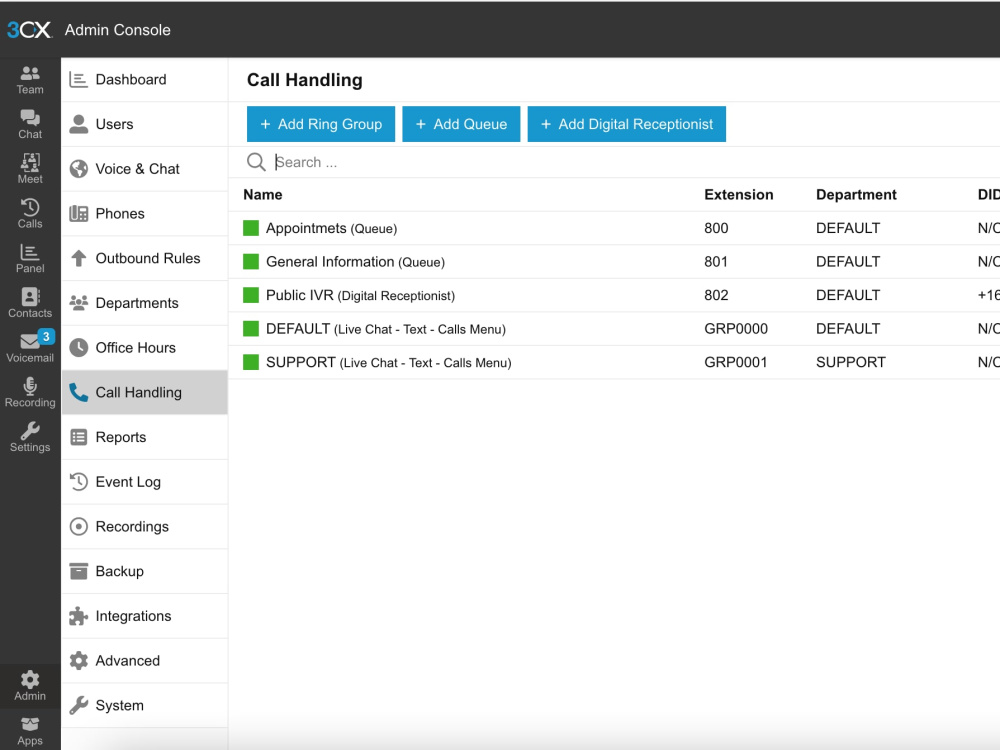Screen dimensions: 1000x750
Task: Open the Recording microphone icon
Action: click(x=30, y=392)
